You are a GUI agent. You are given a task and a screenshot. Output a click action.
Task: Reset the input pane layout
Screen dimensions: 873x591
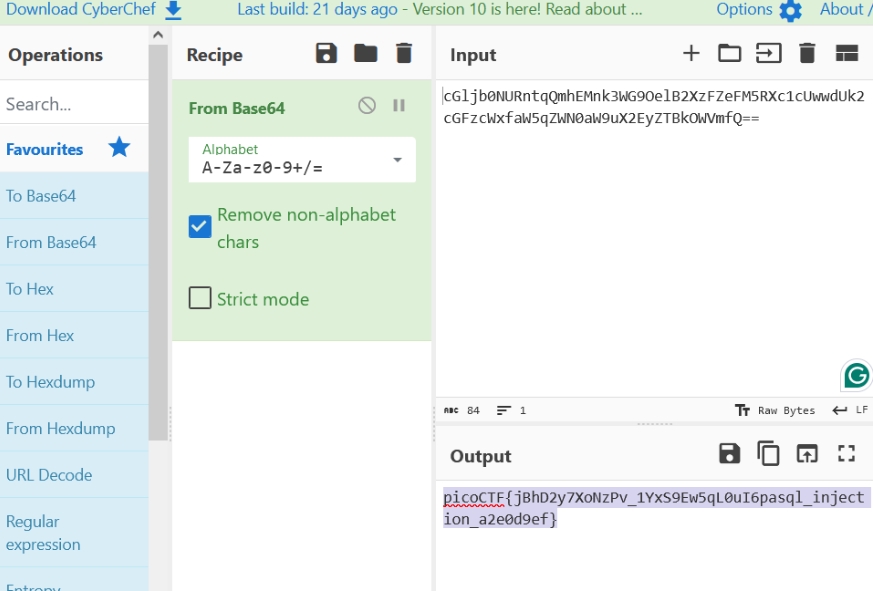(x=847, y=54)
